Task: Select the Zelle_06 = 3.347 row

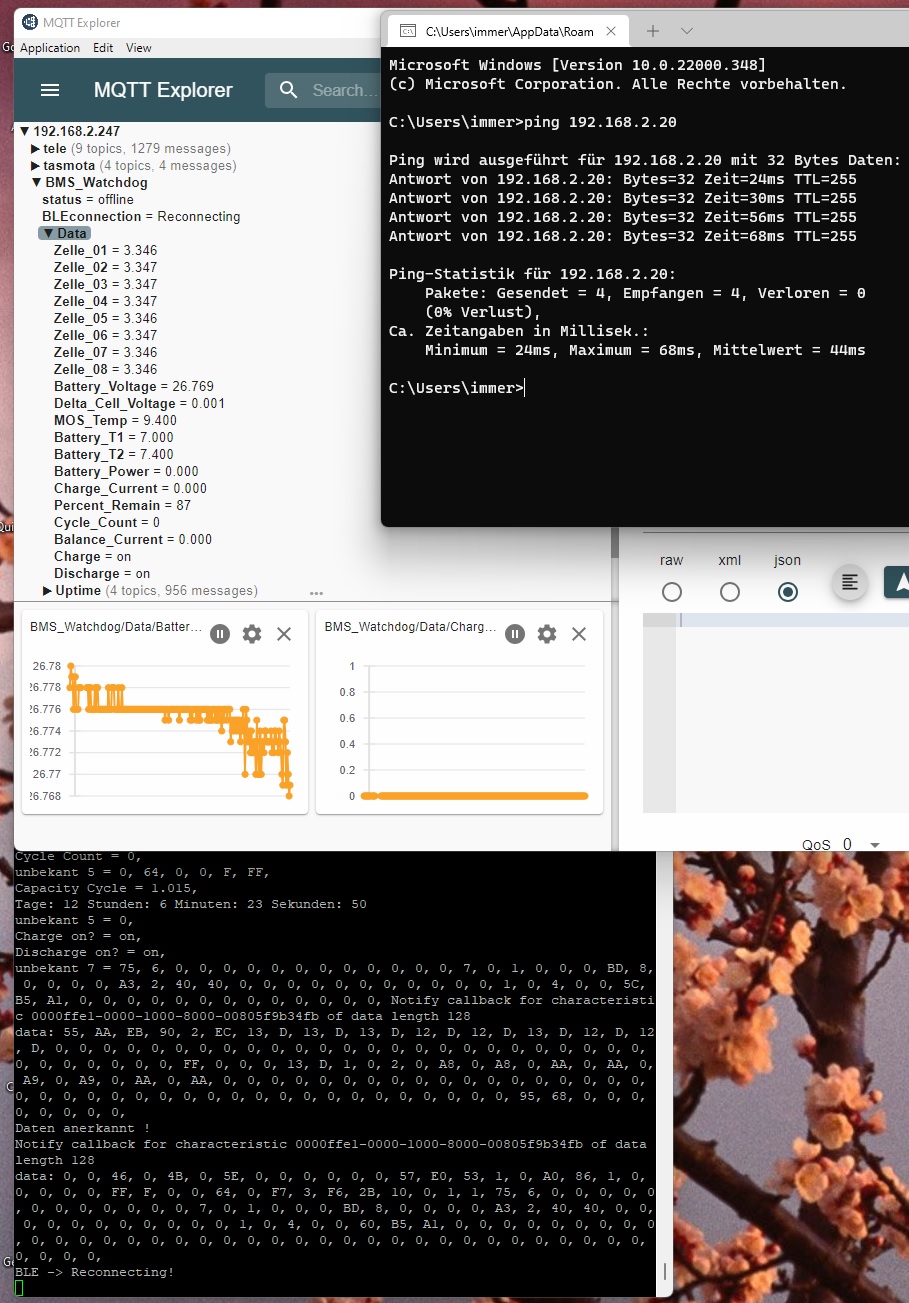Action: pyautogui.click(x=105, y=335)
